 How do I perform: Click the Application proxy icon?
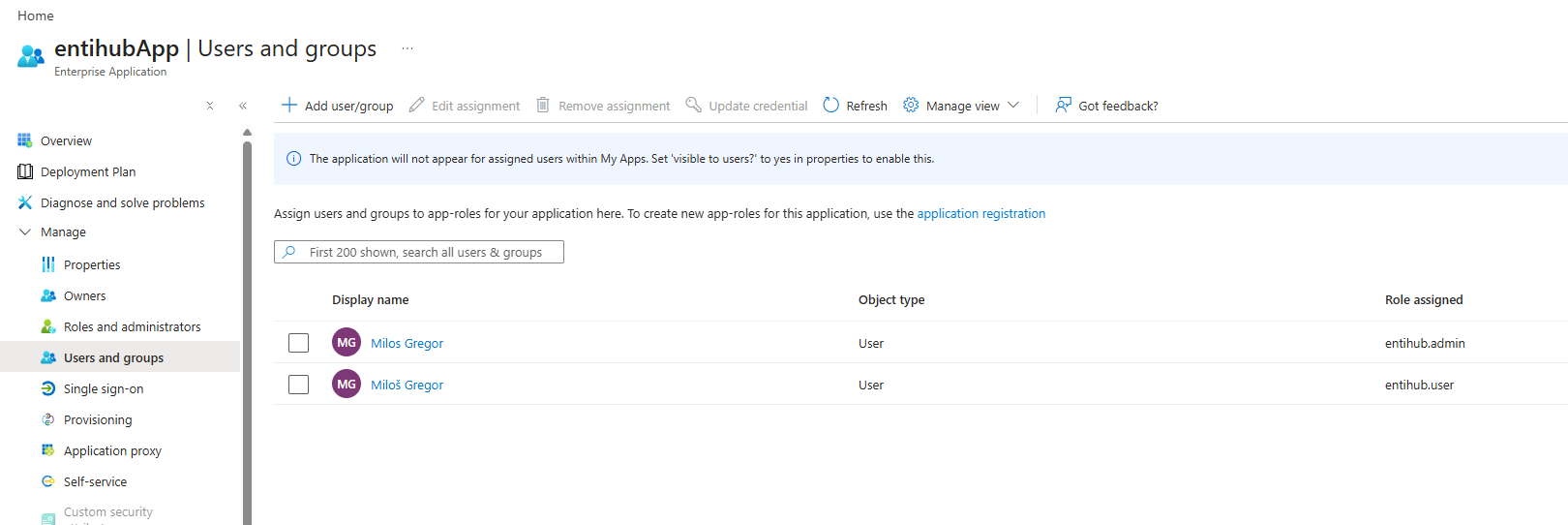[x=48, y=450]
